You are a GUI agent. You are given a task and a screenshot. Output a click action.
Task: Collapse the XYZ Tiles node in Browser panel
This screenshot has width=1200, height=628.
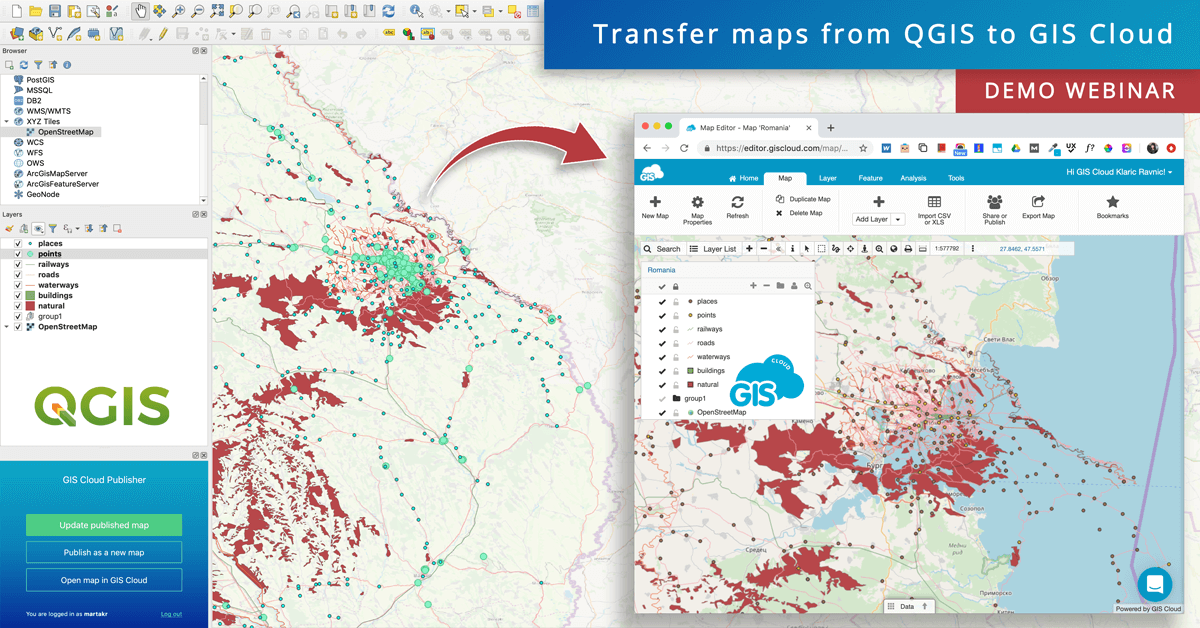point(6,121)
